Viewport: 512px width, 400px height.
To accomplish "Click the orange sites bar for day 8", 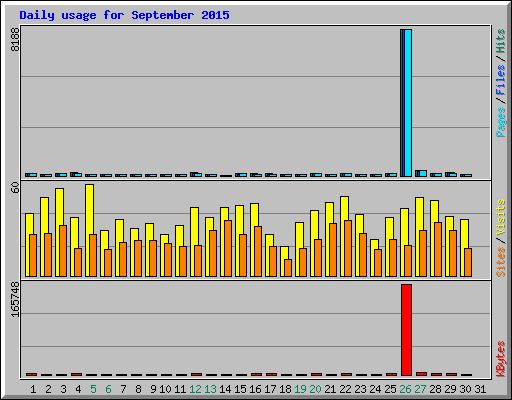I will (138, 258).
